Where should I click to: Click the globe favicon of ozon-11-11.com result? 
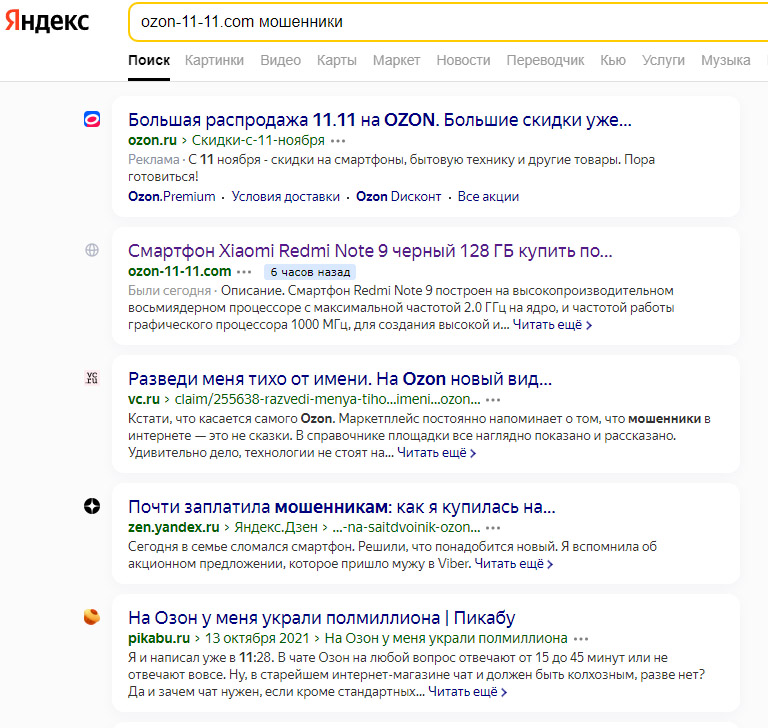point(92,250)
